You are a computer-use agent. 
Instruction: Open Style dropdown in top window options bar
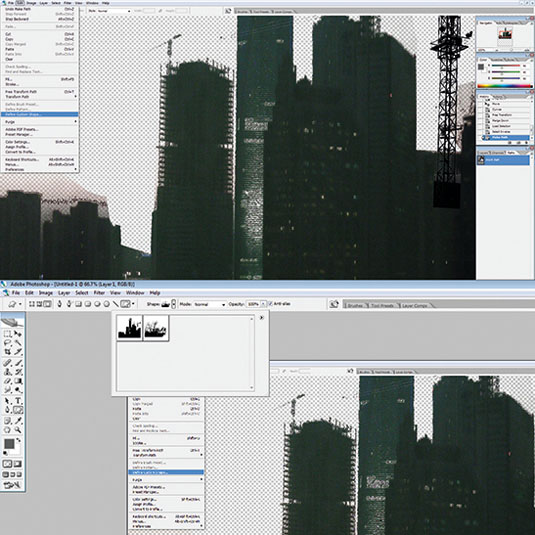[x=114, y=11]
